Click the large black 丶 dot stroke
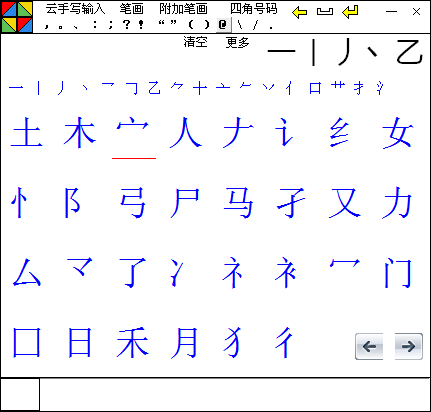The image size is (431, 412). pos(373,52)
